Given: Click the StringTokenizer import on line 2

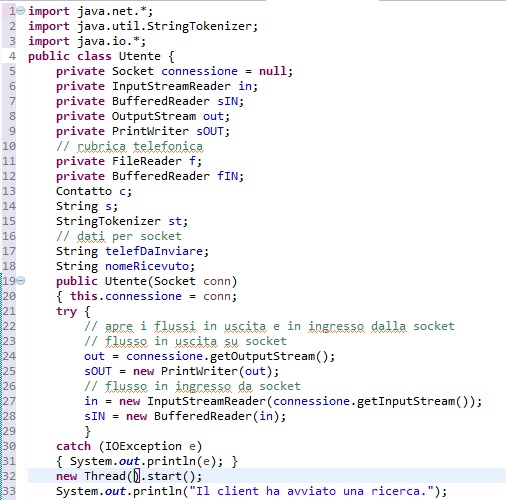Looking at the screenshot, I should pyautogui.click(x=202, y=26).
